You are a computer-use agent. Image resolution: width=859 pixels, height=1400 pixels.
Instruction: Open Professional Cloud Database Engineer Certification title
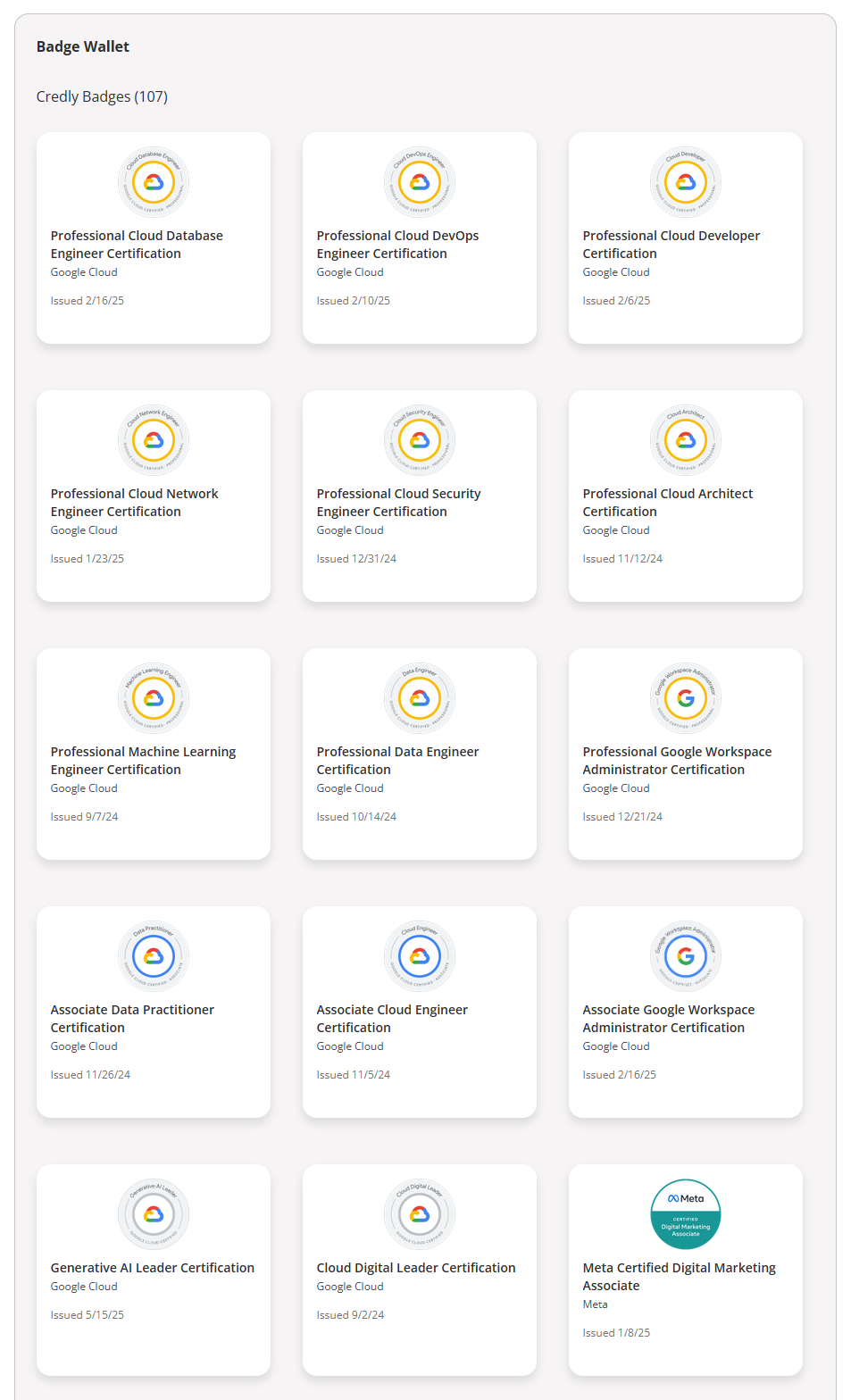137,245
